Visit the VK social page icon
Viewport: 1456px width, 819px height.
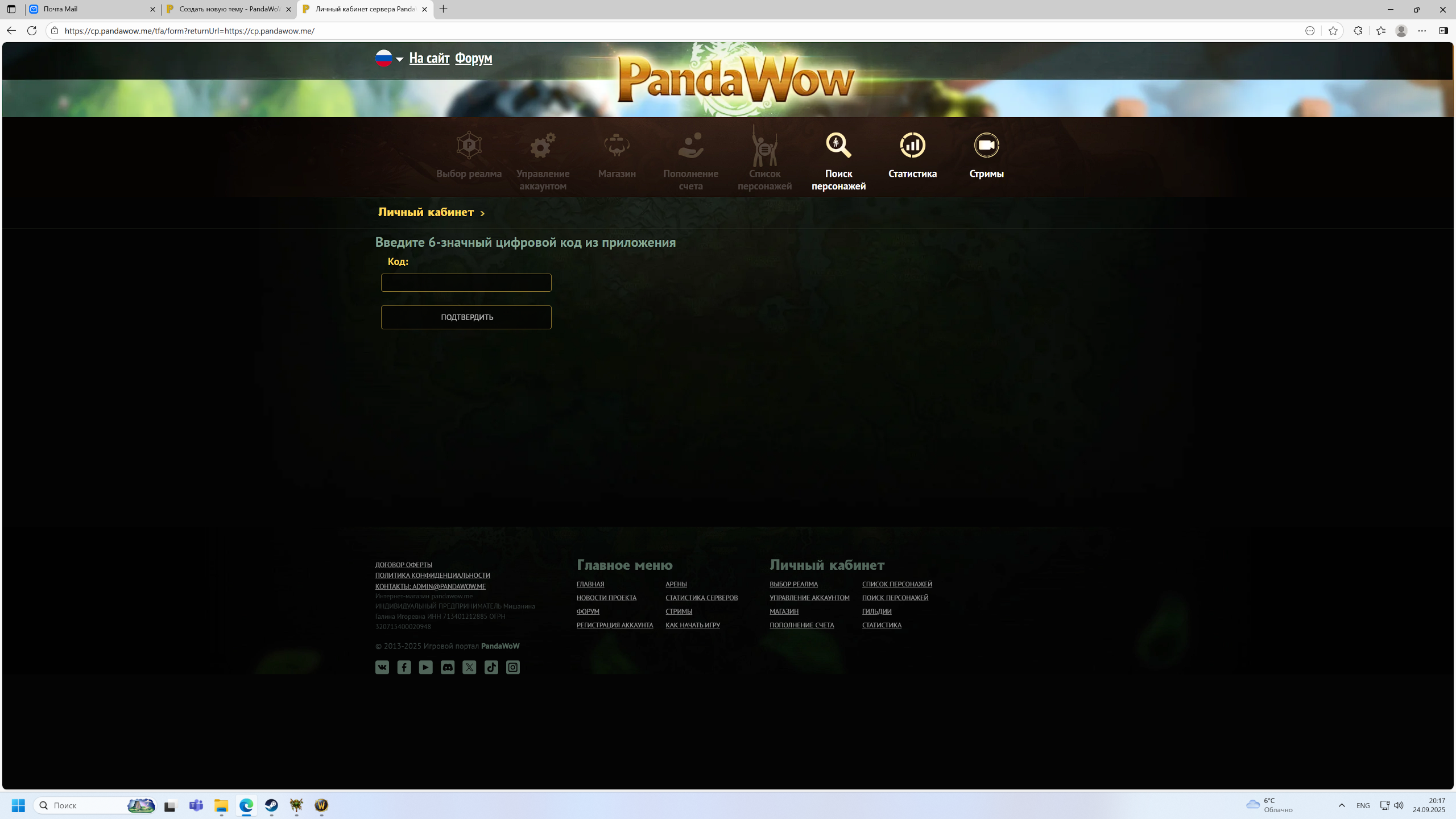pos(382,667)
